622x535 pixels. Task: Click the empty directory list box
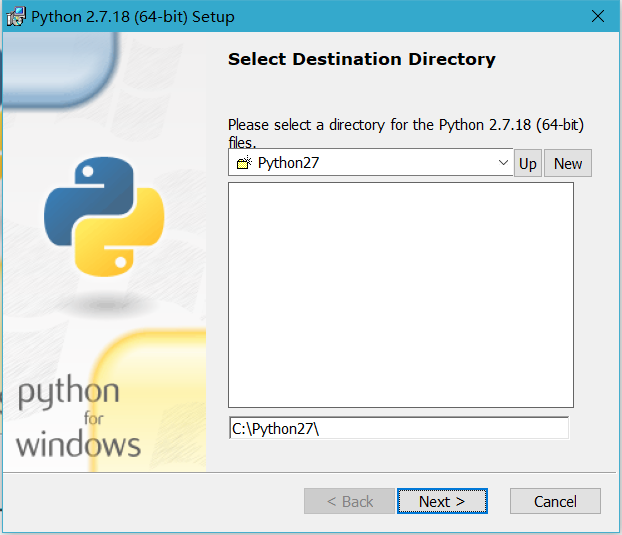(x=401, y=295)
